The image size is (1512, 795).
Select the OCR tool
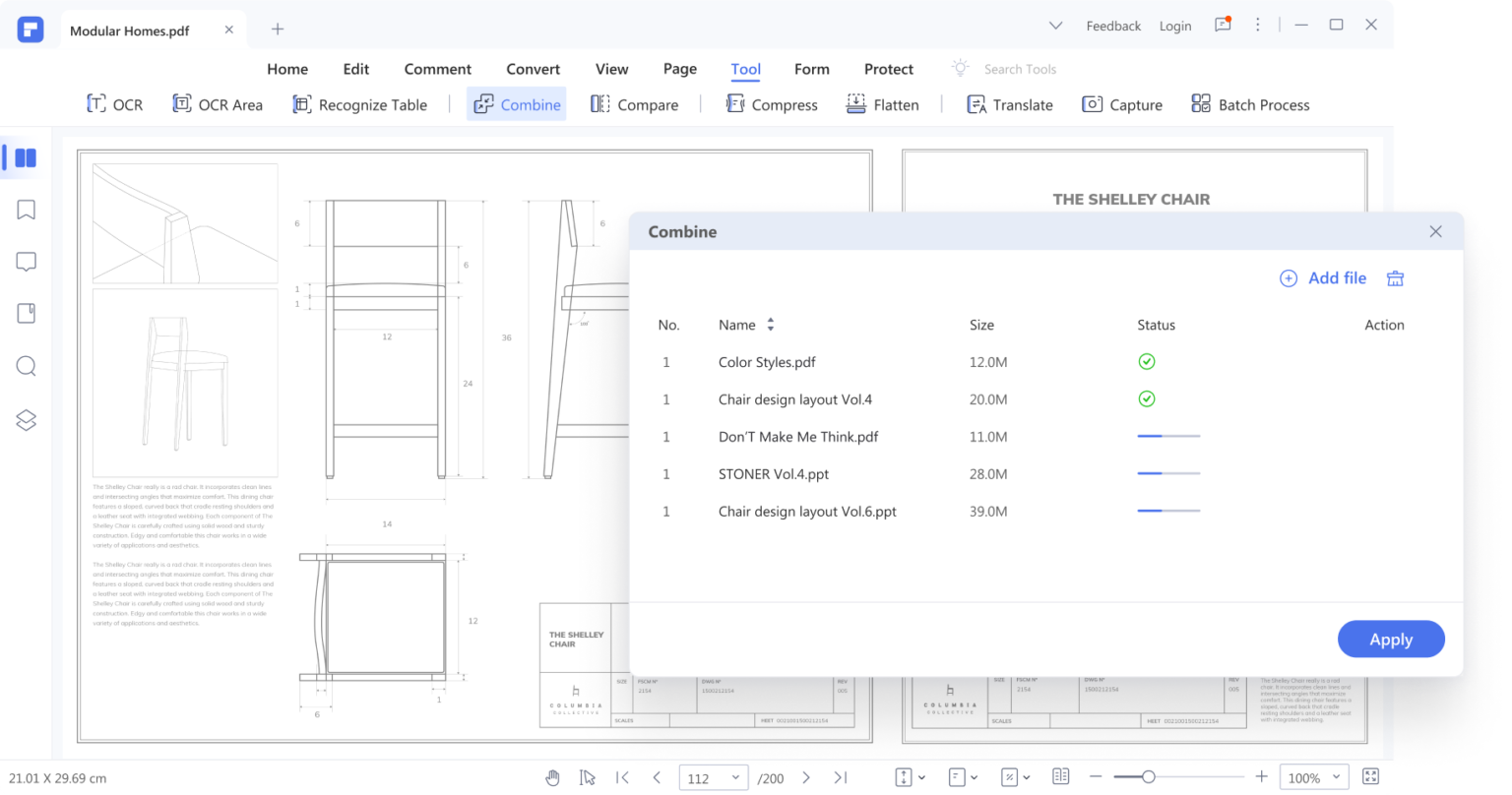[114, 104]
